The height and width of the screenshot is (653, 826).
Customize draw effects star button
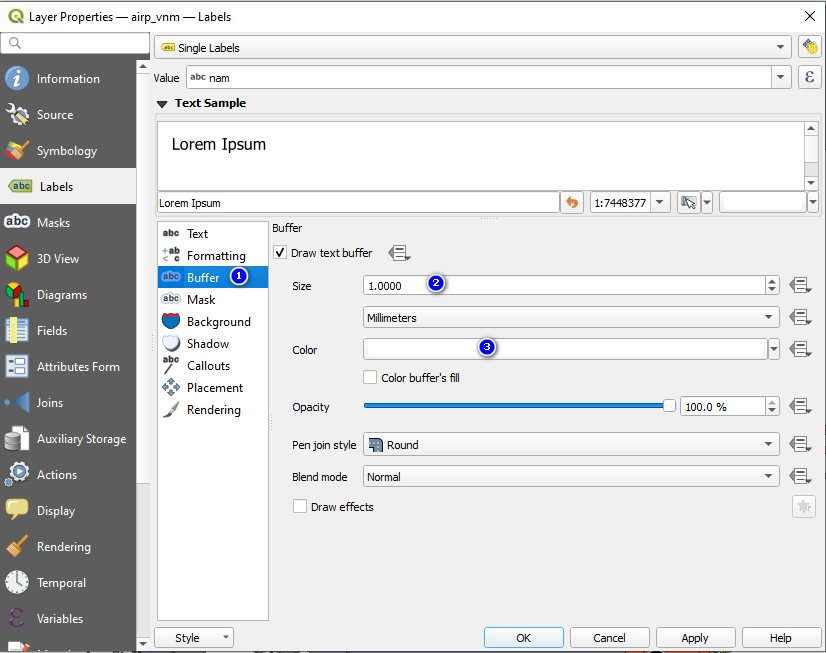(x=804, y=507)
